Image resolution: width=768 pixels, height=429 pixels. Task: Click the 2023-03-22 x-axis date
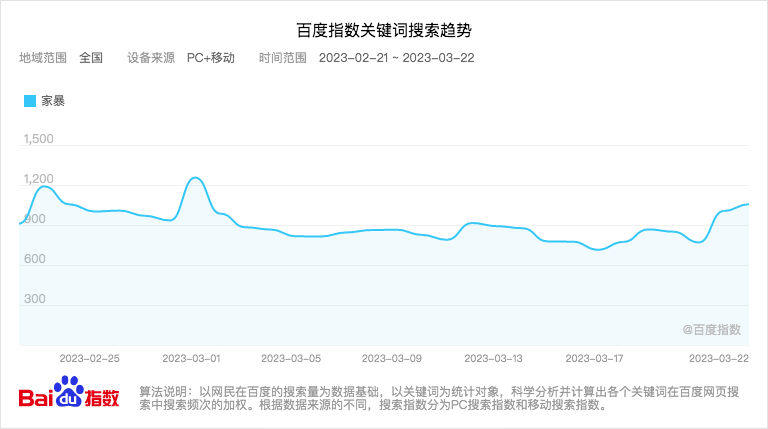pyautogui.click(x=719, y=358)
